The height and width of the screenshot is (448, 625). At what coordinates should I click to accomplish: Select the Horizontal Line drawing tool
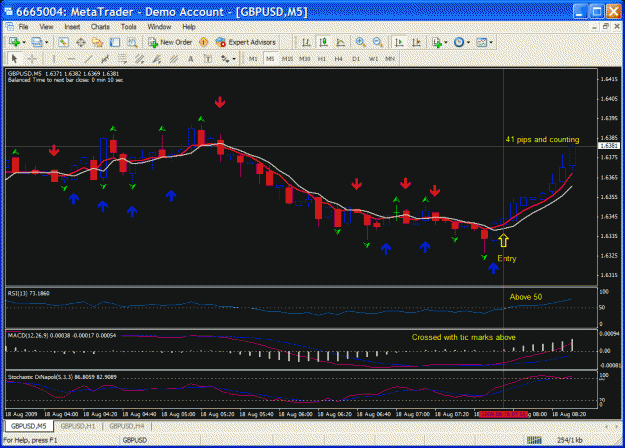[71, 59]
